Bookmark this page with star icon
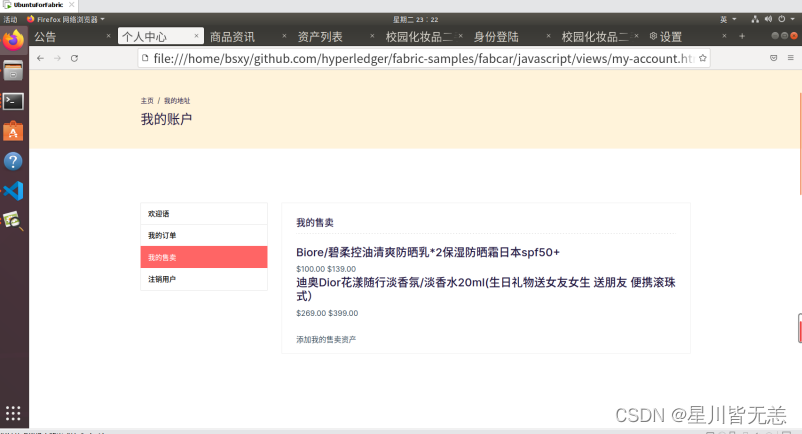 click(703, 58)
